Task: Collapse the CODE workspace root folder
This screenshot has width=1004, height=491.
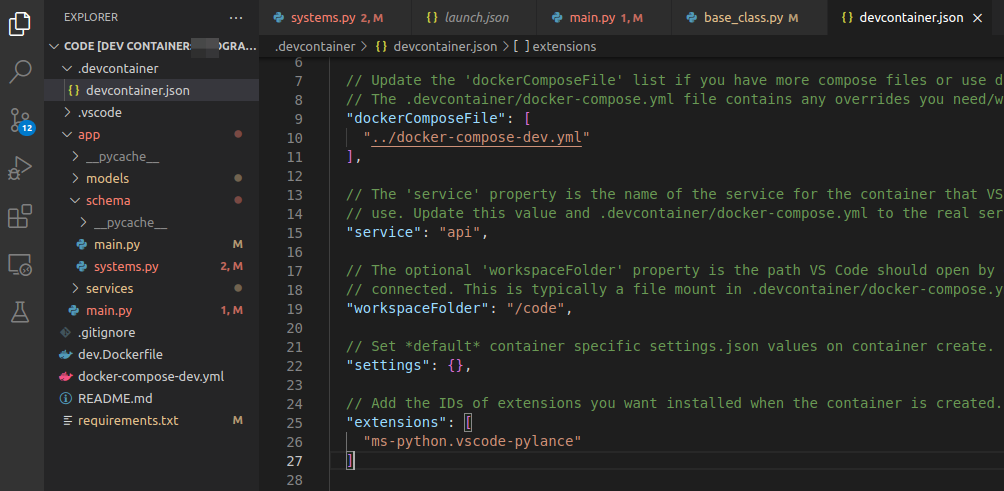Action: [x=53, y=47]
